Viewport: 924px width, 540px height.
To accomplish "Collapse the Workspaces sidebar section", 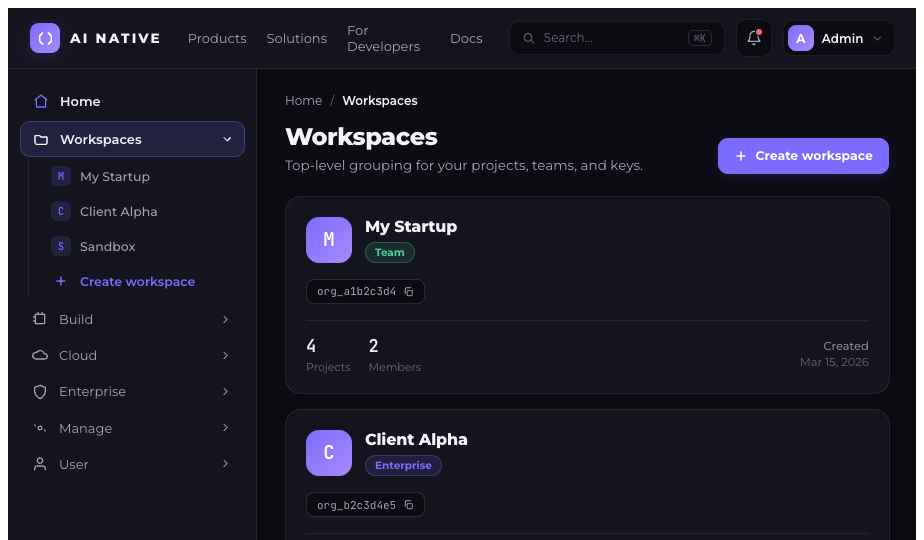I will pos(227,140).
